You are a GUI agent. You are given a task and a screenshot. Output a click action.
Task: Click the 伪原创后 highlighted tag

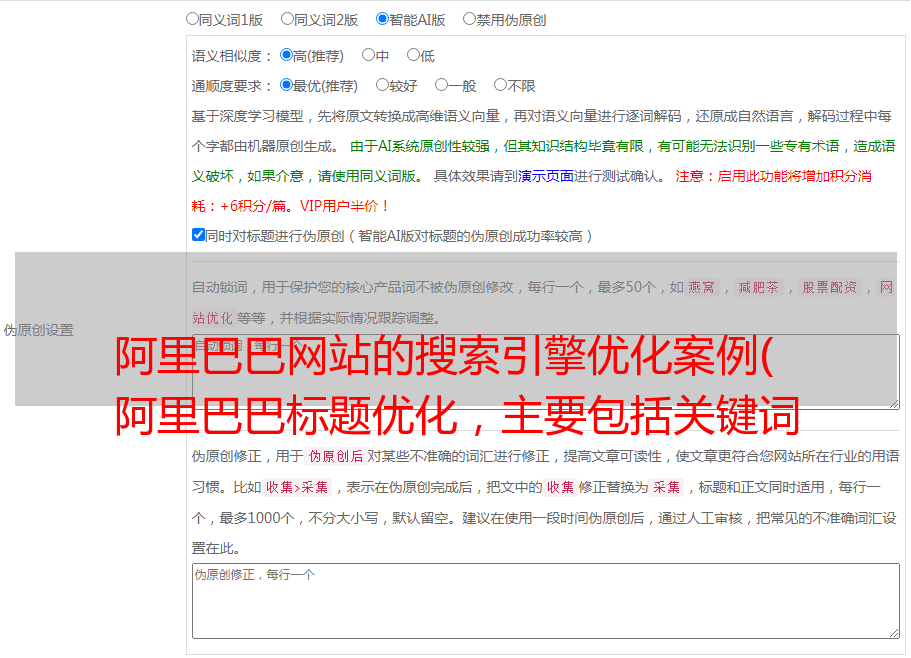pyautogui.click(x=336, y=456)
